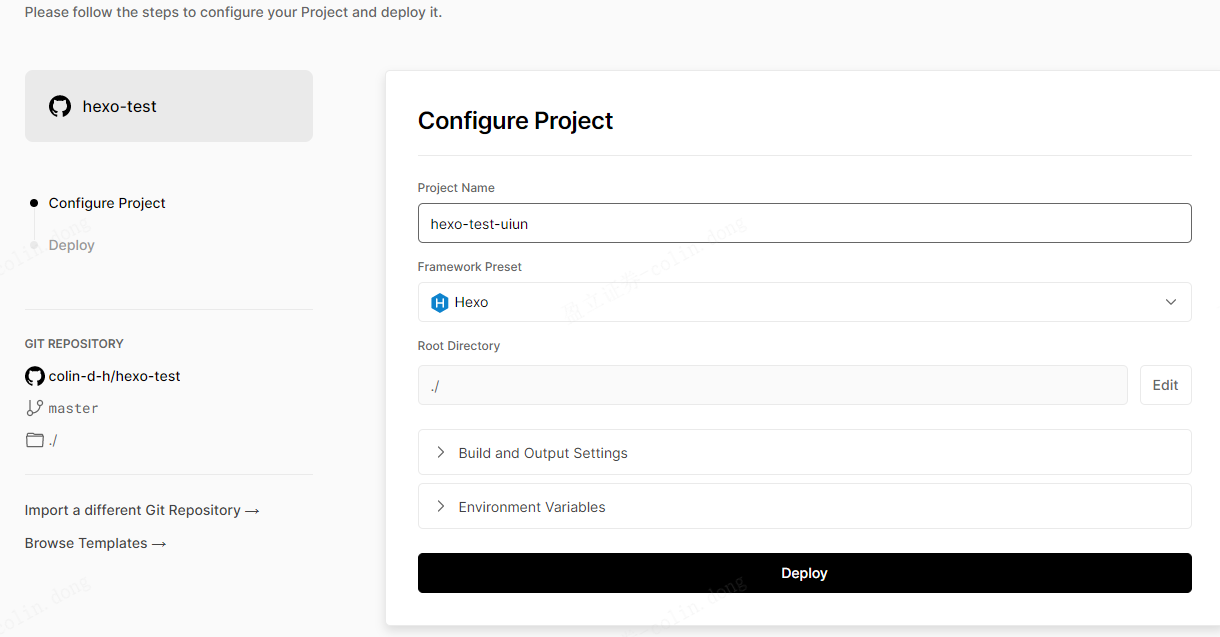Screen dimensions: 1220x637
Task: Open the Framework Preset dropdown arrow
Action: point(1171,302)
